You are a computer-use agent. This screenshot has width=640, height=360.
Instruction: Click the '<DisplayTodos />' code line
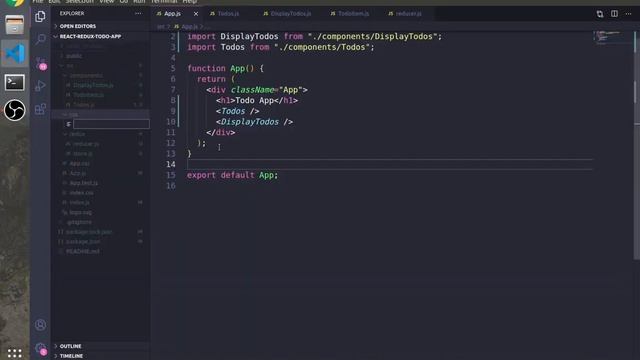tap(254, 122)
